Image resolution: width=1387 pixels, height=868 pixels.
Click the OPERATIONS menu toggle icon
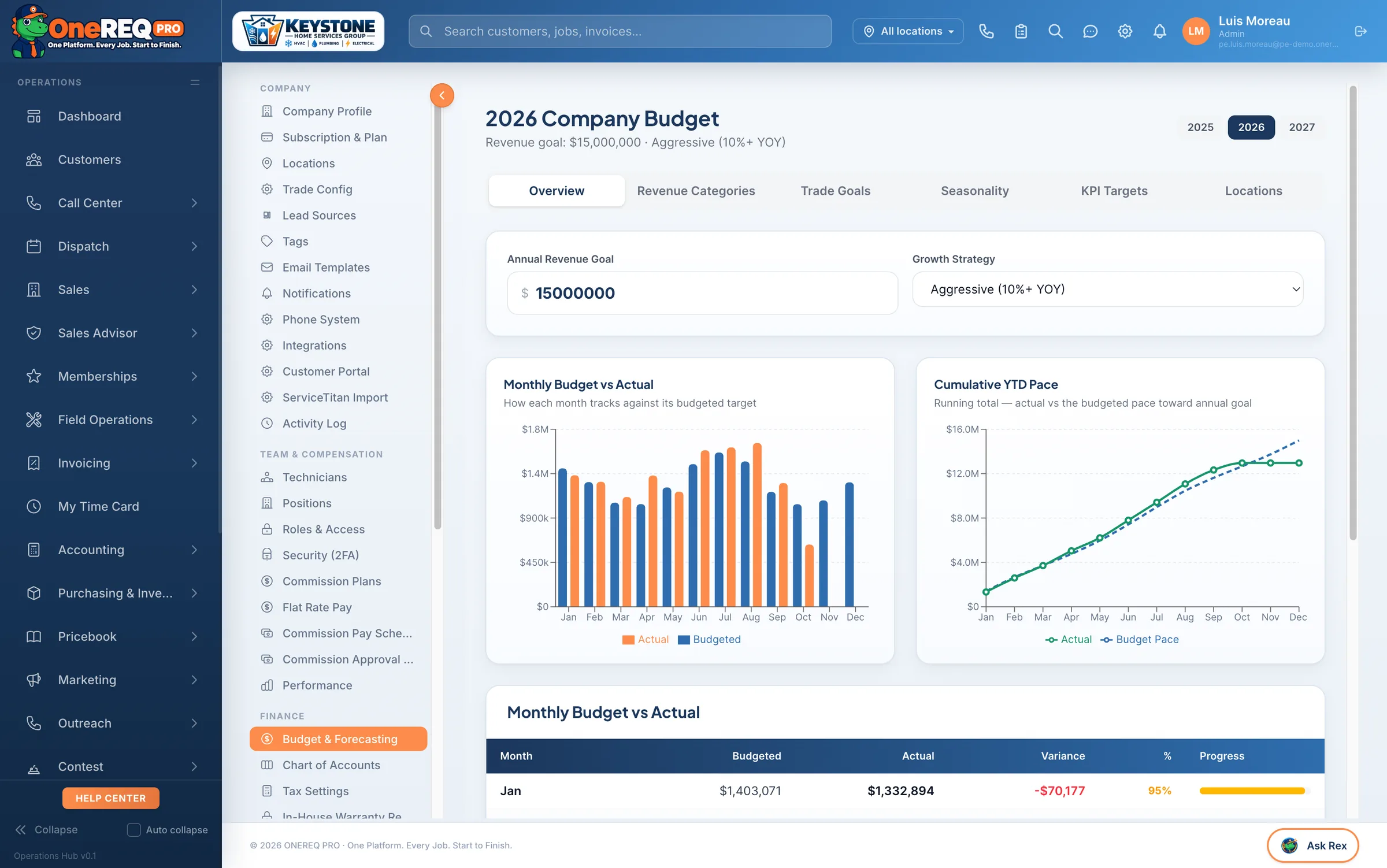pos(195,83)
